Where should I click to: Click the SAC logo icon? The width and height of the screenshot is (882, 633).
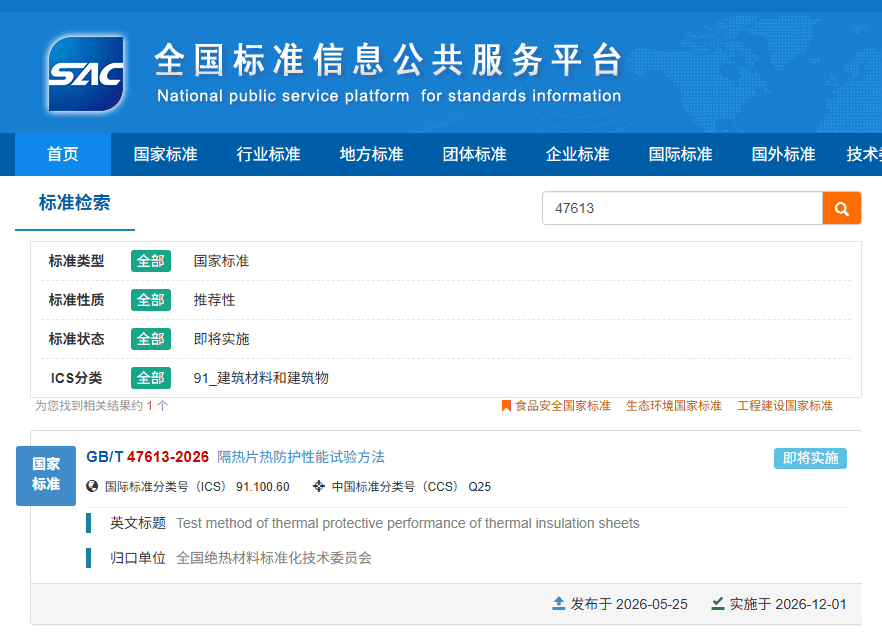point(86,74)
